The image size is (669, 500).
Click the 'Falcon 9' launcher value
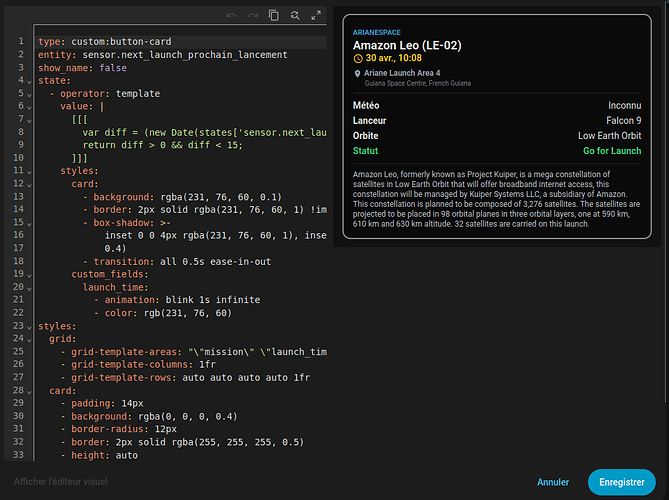coord(623,121)
